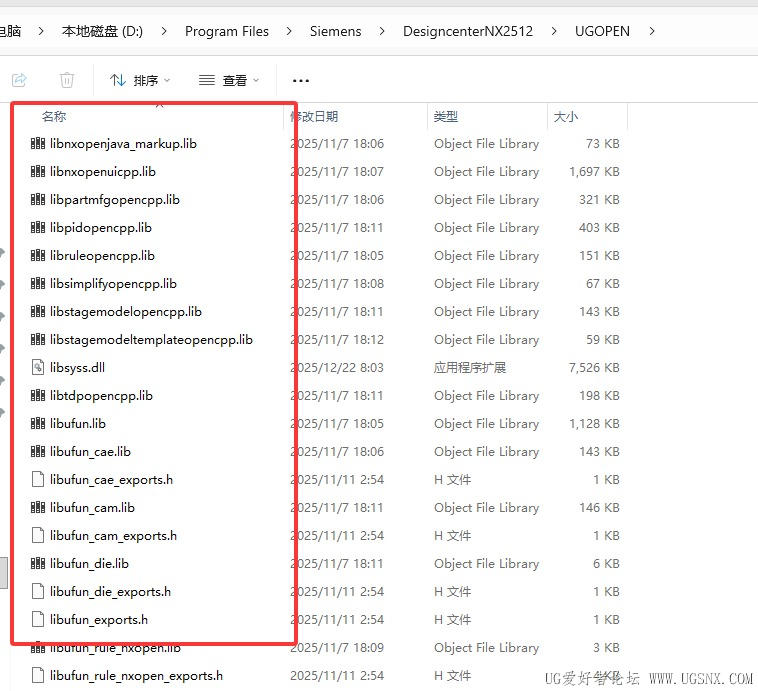Expand chevron after UGOPEN in breadcrumb
The image size is (758, 691).
click(652, 31)
